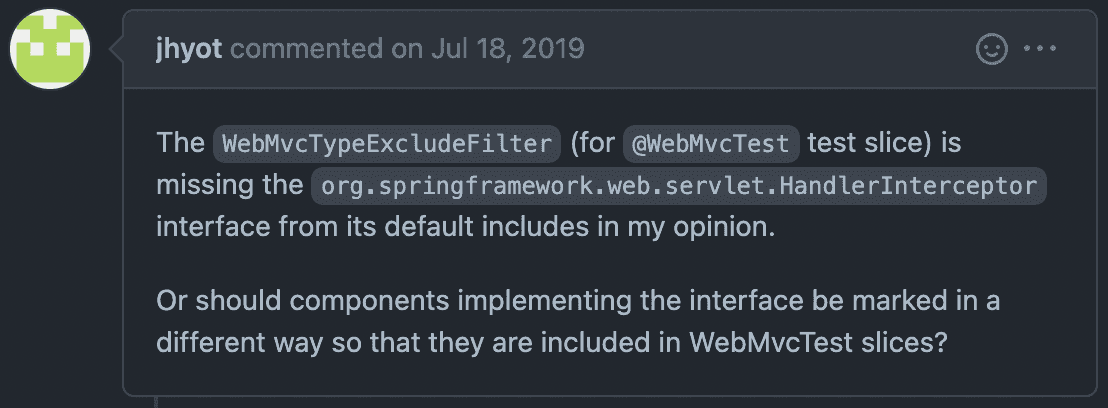This screenshot has width=1108, height=408.
Task: Open the three-dot comment options menu
Action: [x=1039, y=49]
